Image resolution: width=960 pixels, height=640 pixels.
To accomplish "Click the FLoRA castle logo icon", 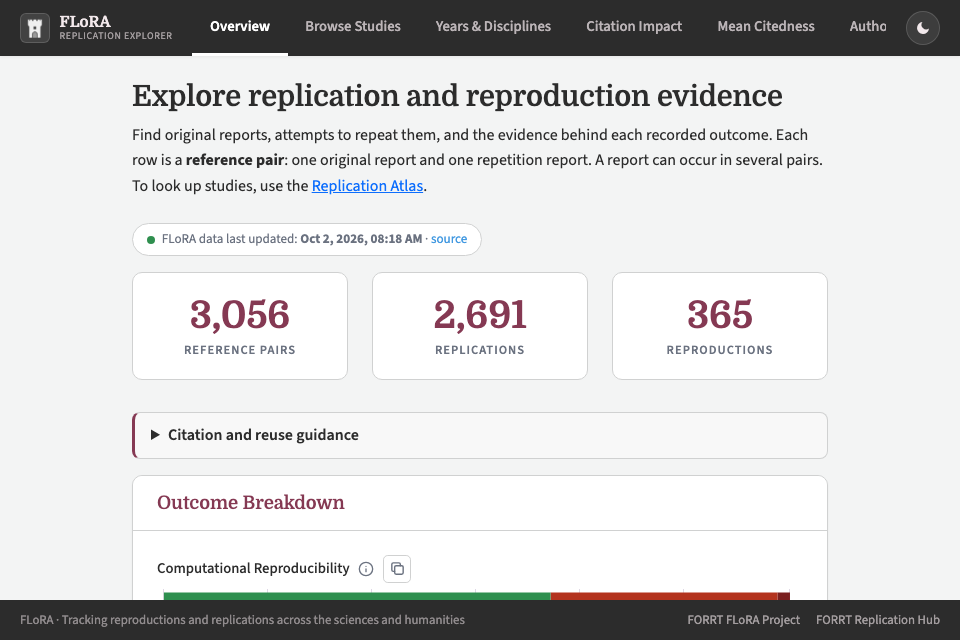I will (x=35, y=28).
